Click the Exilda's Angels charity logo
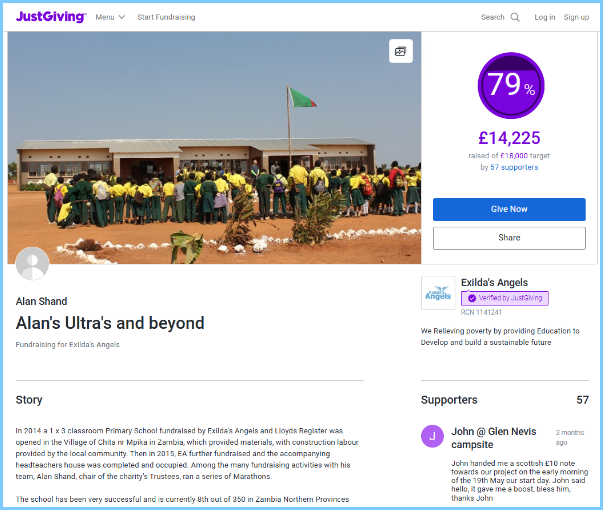The width and height of the screenshot is (603, 510). pyautogui.click(x=438, y=293)
